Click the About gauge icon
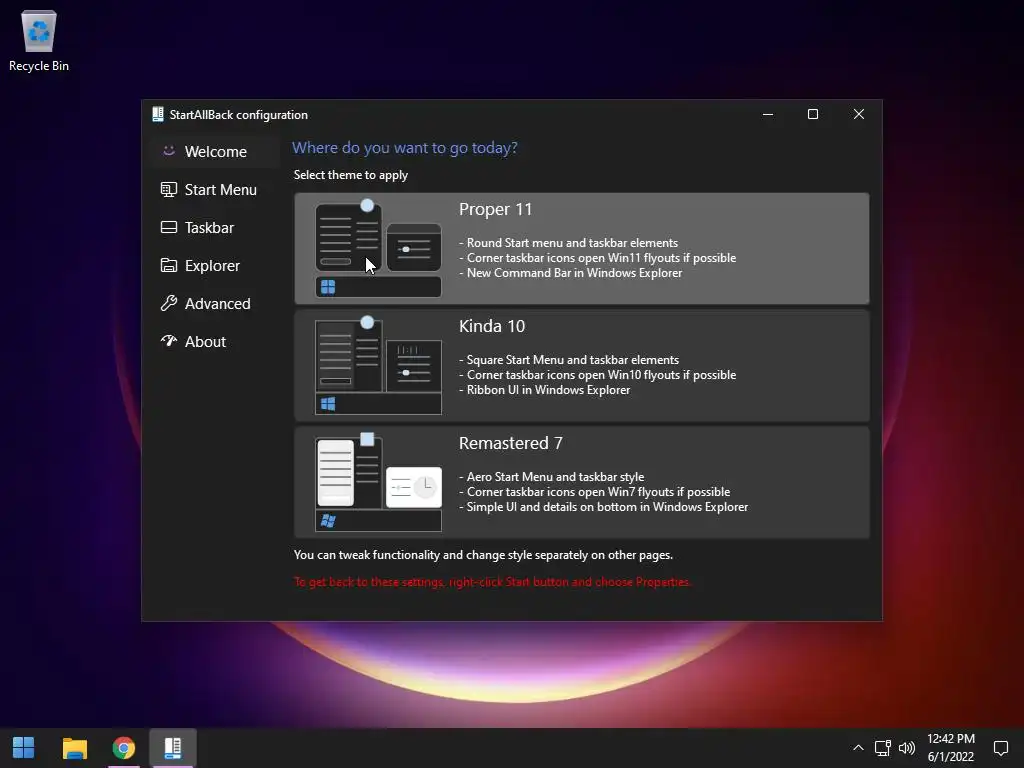The width and height of the screenshot is (1024, 768). [x=168, y=340]
